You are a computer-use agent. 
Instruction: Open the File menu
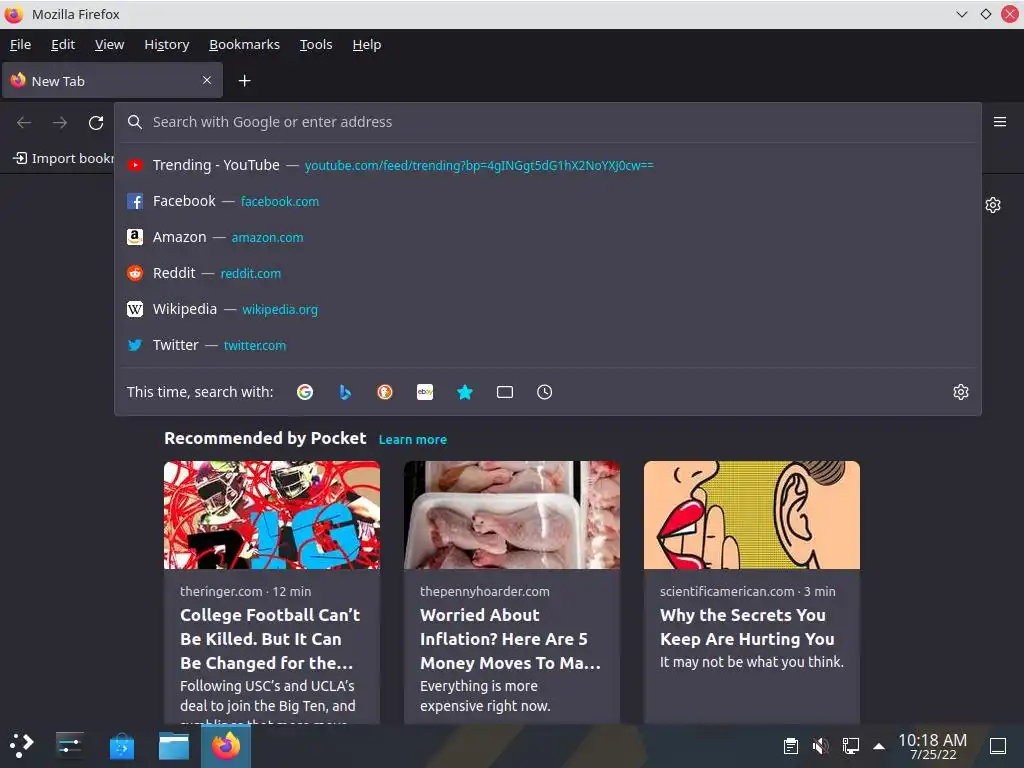click(x=20, y=44)
